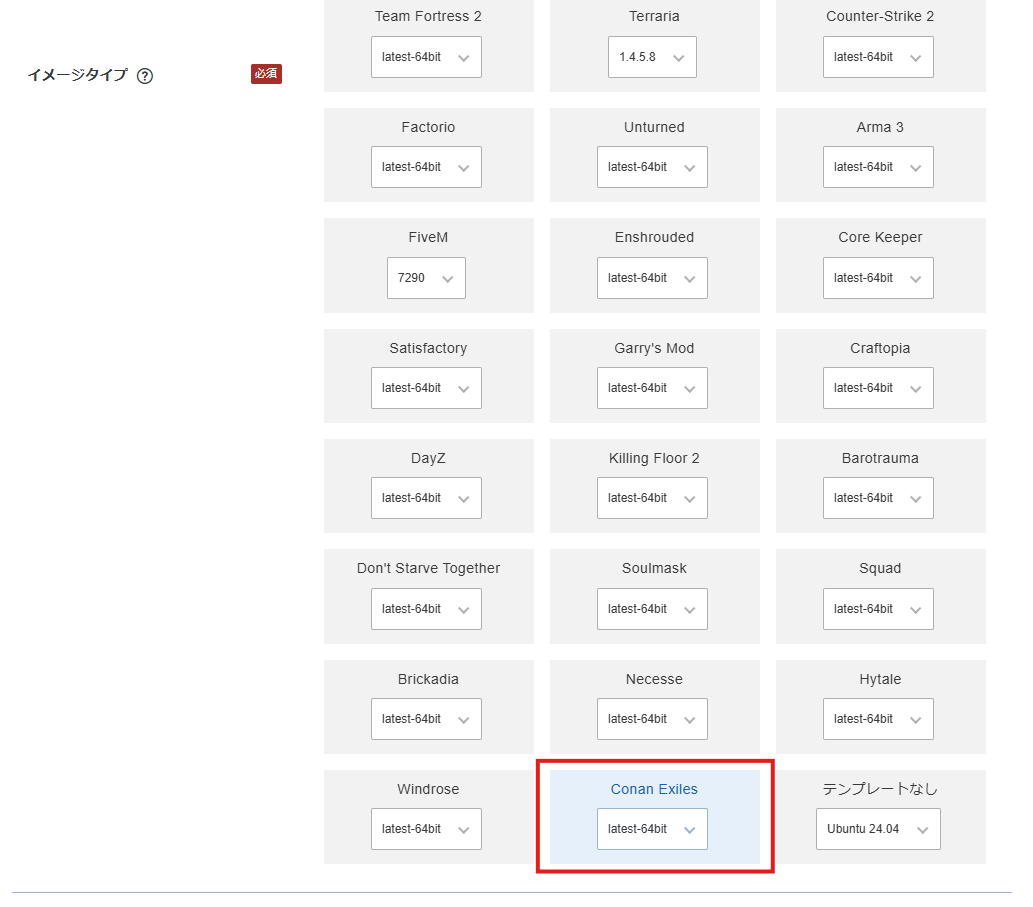Open the Squad version dropdown
The image size is (1033, 907).
(878, 609)
